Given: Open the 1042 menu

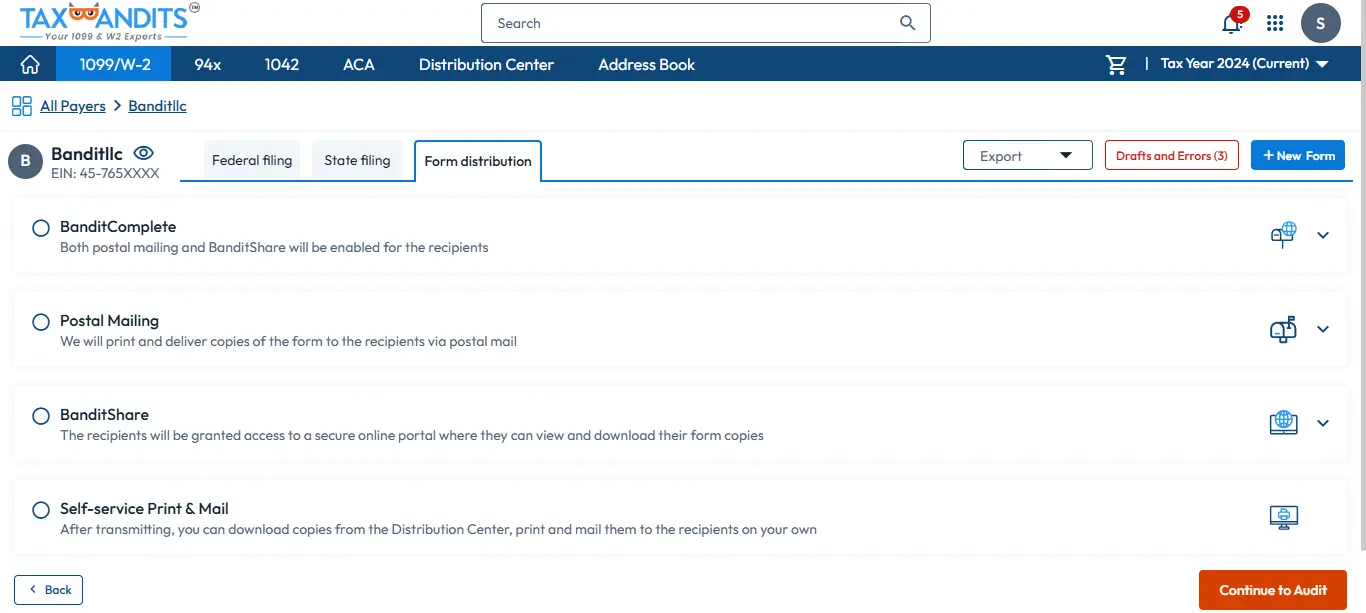Looking at the screenshot, I should pyautogui.click(x=282, y=64).
